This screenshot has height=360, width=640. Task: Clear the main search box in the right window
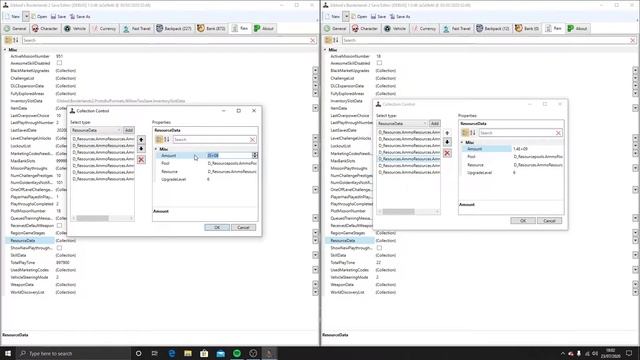(x=633, y=40)
